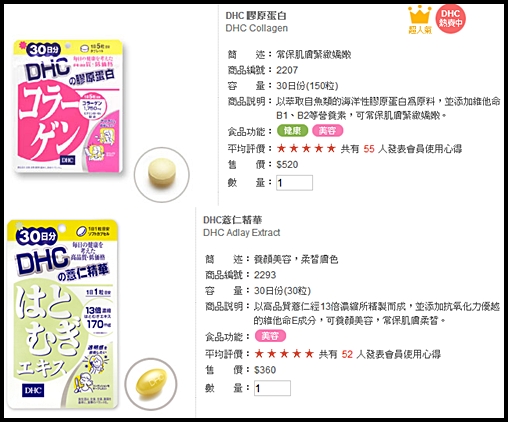Open the DHC 膠原蛋白 product title link

coord(256,16)
